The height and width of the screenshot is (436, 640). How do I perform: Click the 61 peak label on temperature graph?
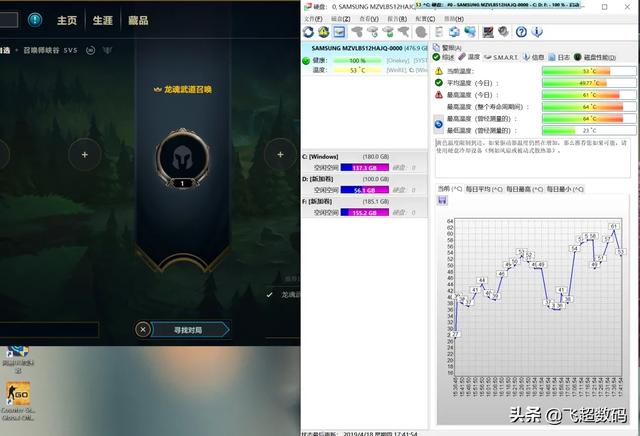pyautogui.click(x=613, y=226)
